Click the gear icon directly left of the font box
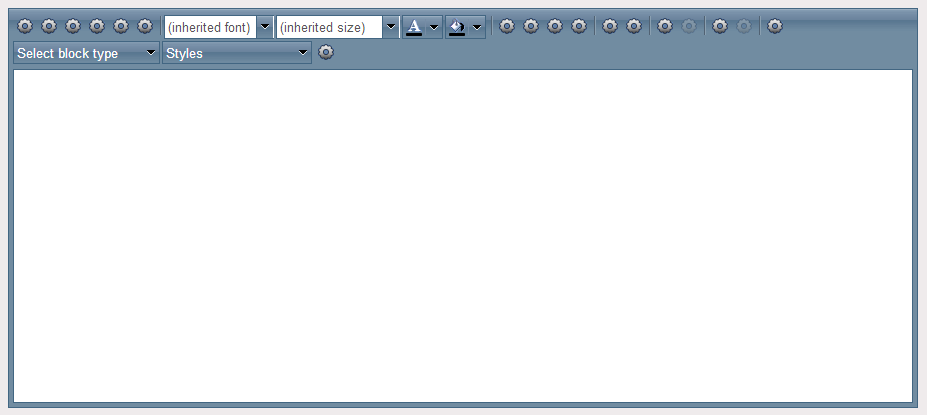This screenshot has width=927, height=415. [x=145, y=26]
